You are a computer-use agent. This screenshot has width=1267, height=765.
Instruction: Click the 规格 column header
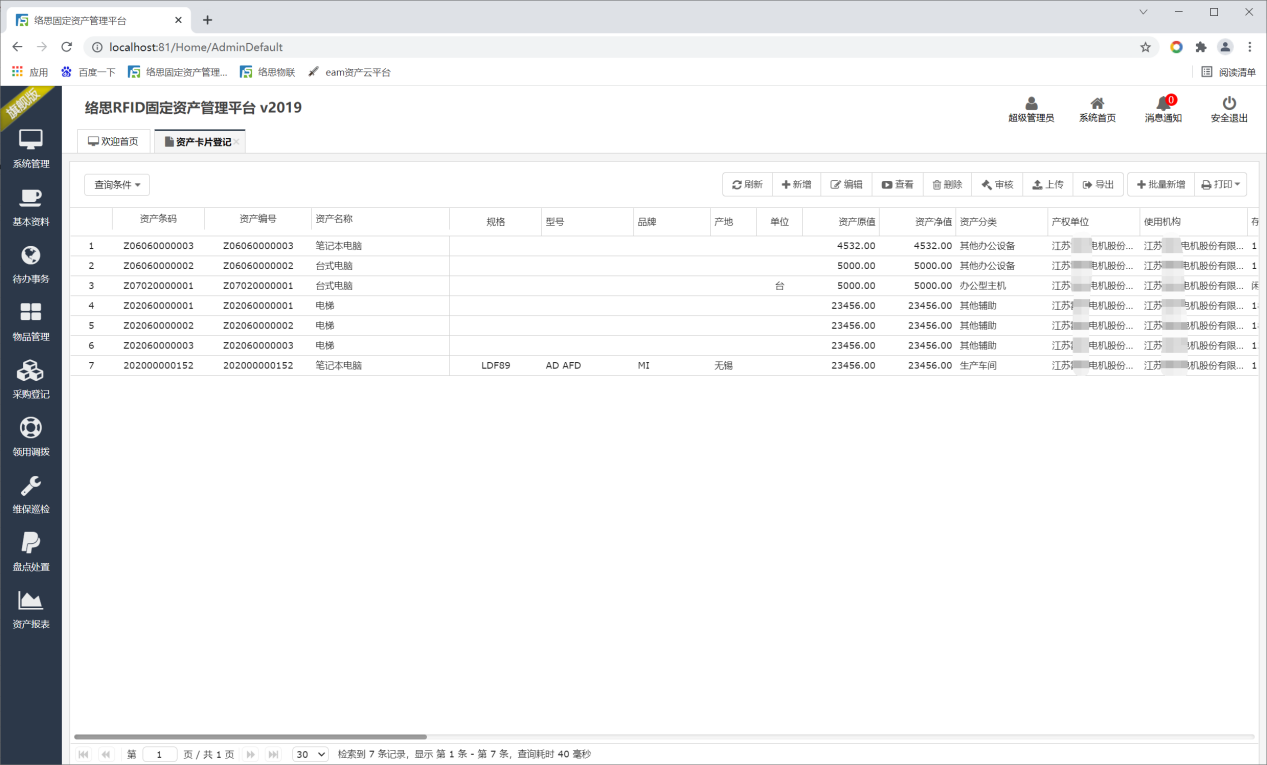[x=495, y=222]
